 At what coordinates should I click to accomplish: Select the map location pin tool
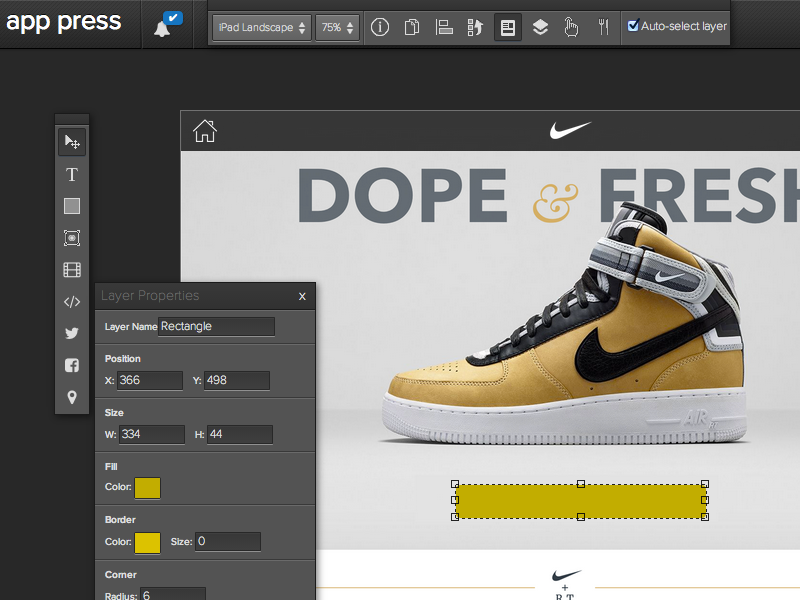click(72, 398)
